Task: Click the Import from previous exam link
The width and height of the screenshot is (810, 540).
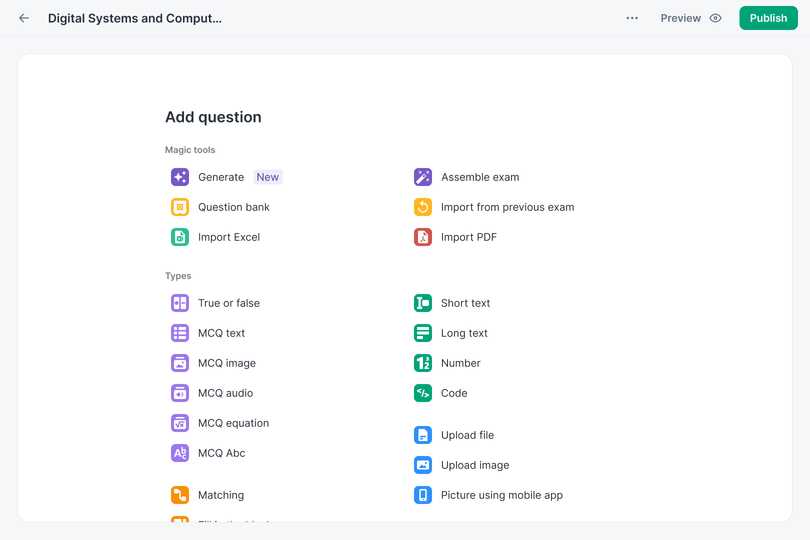Action: pos(507,207)
